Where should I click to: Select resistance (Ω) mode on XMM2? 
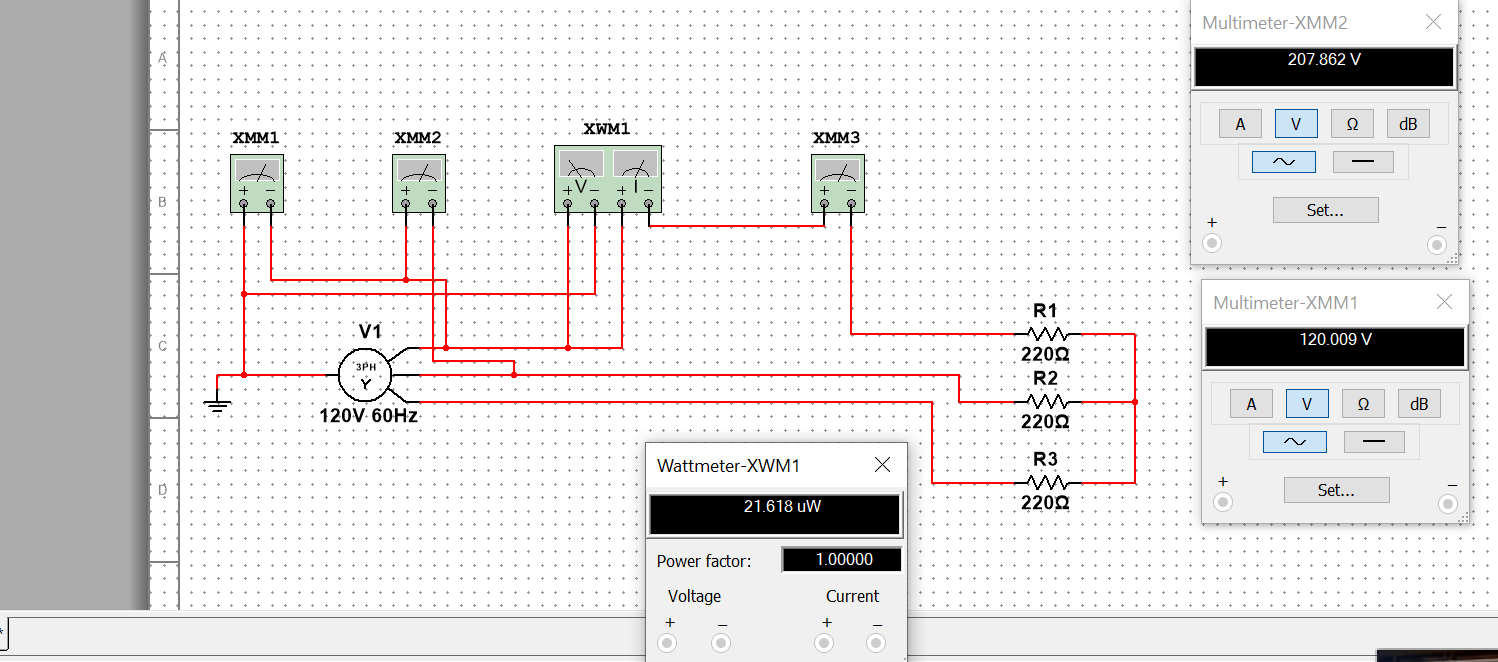click(x=1352, y=123)
